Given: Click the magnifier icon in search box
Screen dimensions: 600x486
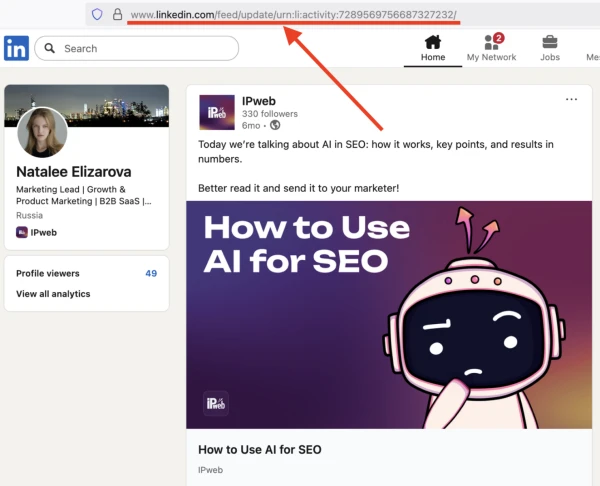Looking at the screenshot, I should click(50, 48).
